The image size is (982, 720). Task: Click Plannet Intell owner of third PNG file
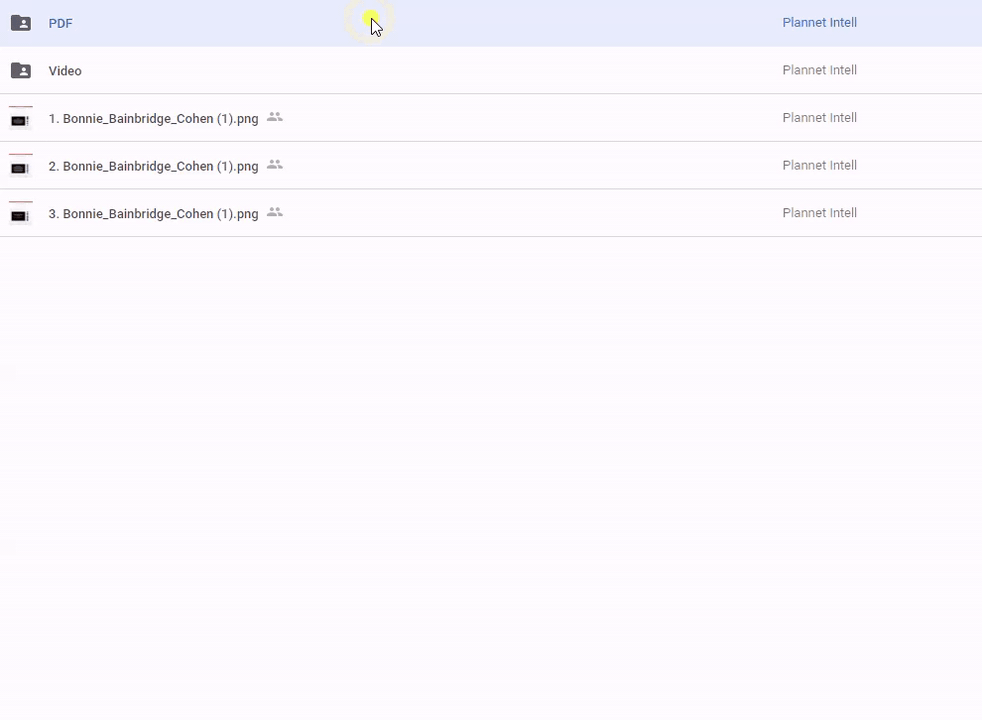tap(819, 213)
